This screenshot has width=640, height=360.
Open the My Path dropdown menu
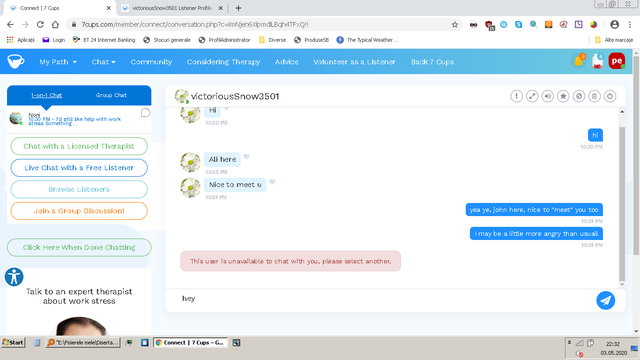58,62
